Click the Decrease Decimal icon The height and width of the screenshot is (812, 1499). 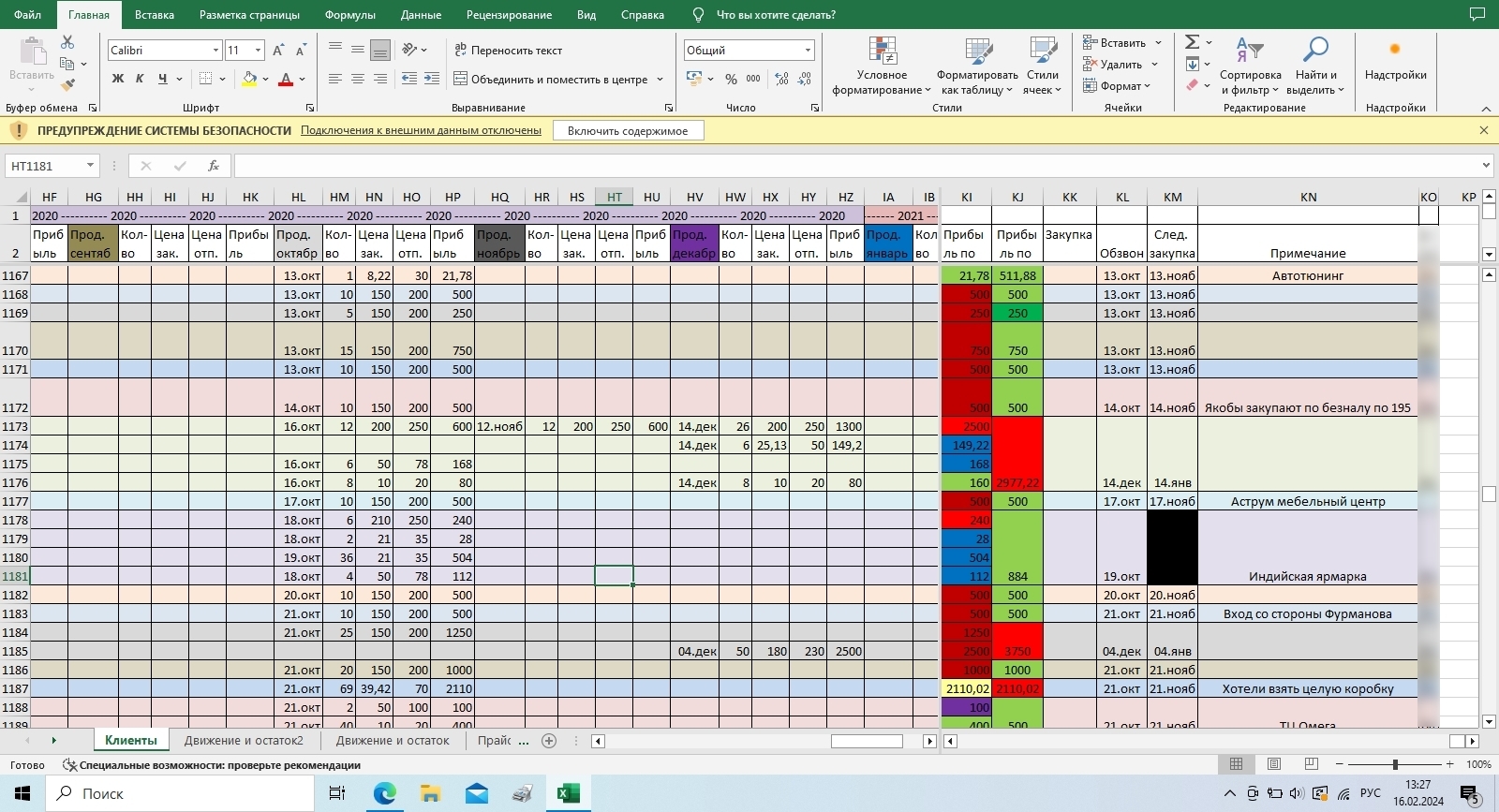coord(806,79)
